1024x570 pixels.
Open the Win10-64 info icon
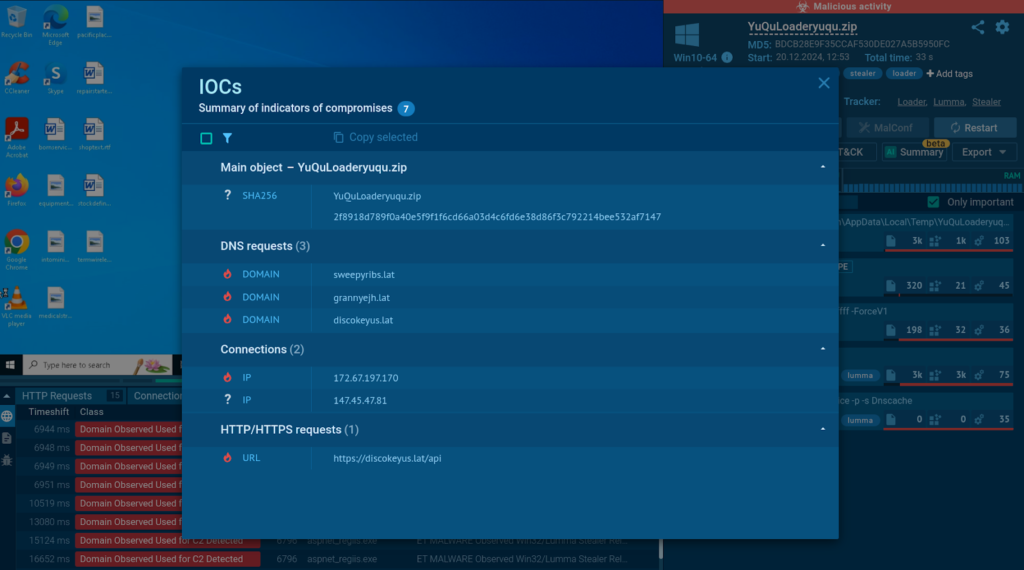(x=727, y=57)
